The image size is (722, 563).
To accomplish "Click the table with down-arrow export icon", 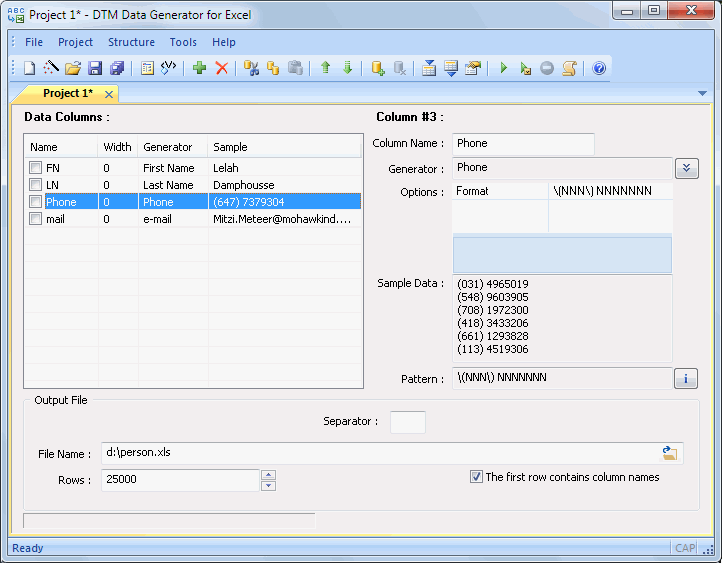I will (x=451, y=68).
